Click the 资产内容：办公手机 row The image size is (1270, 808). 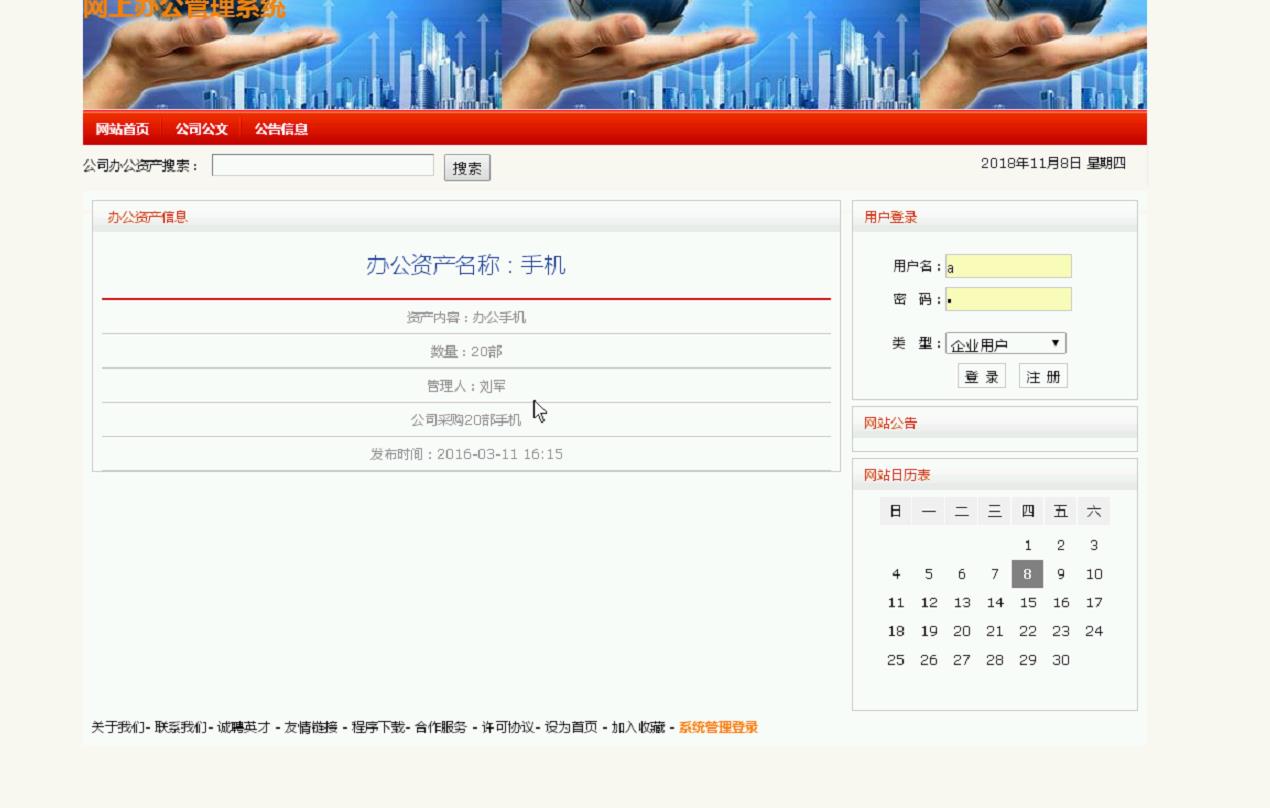pyautogui.click(x=466, y=317)
